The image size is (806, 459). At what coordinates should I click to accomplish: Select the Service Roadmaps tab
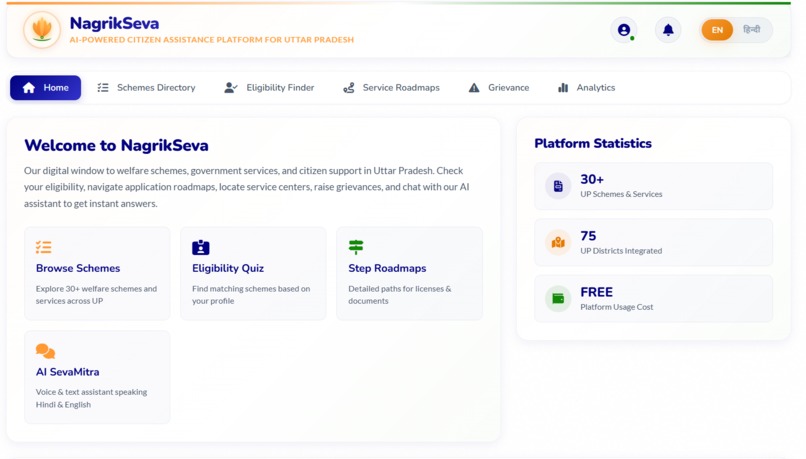tap(392, 88)
